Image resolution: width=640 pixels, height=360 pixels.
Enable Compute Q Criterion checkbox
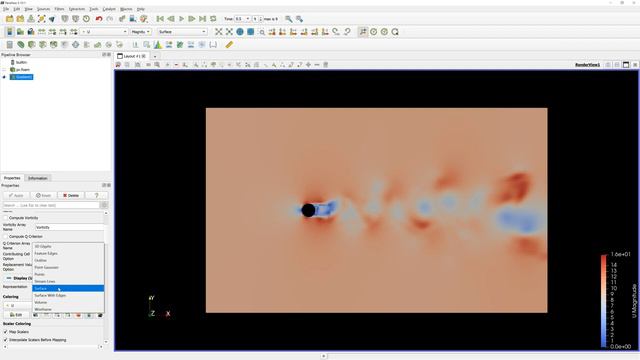(x=6, y=237)
